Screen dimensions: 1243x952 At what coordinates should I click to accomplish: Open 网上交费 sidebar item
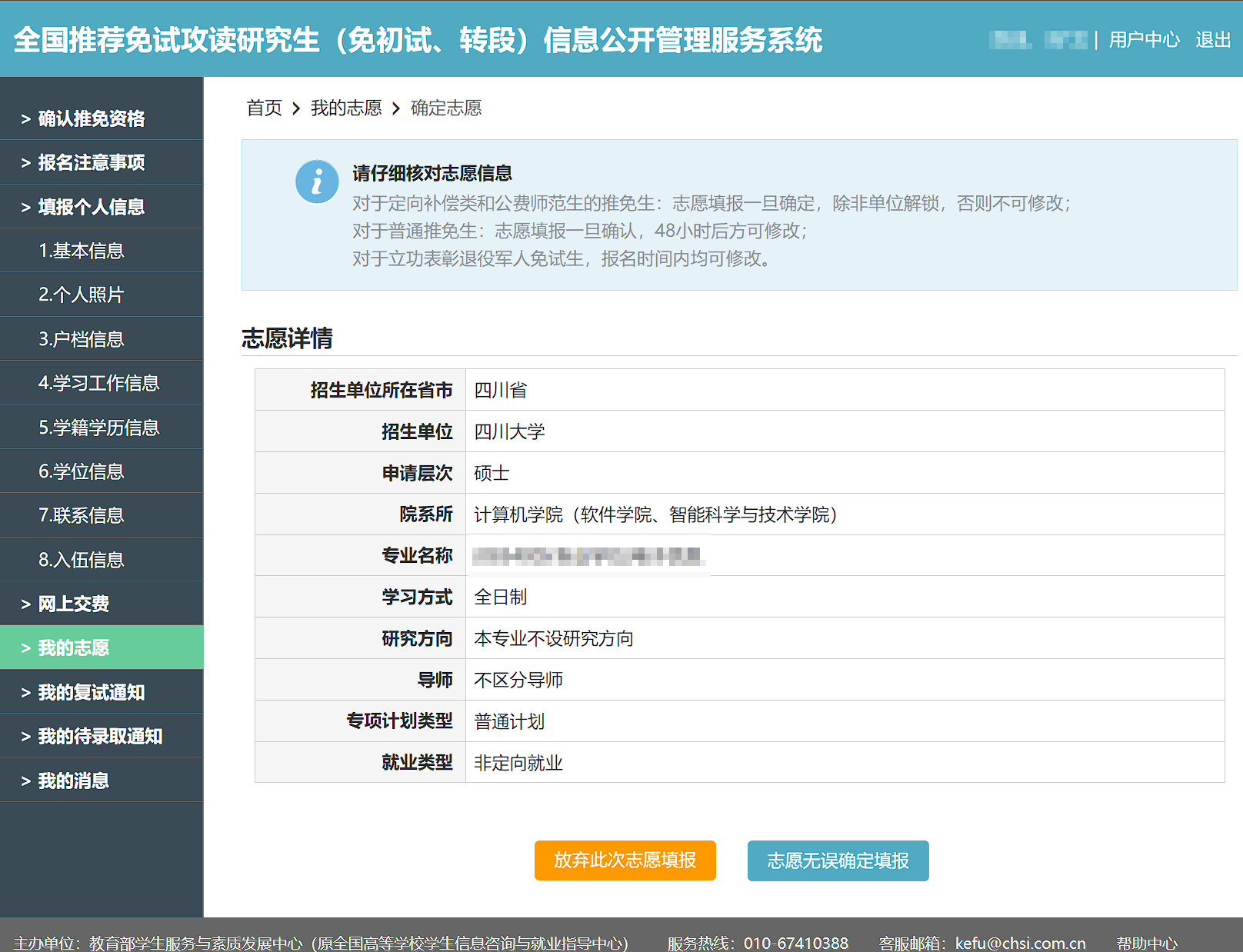click(102, 604)
